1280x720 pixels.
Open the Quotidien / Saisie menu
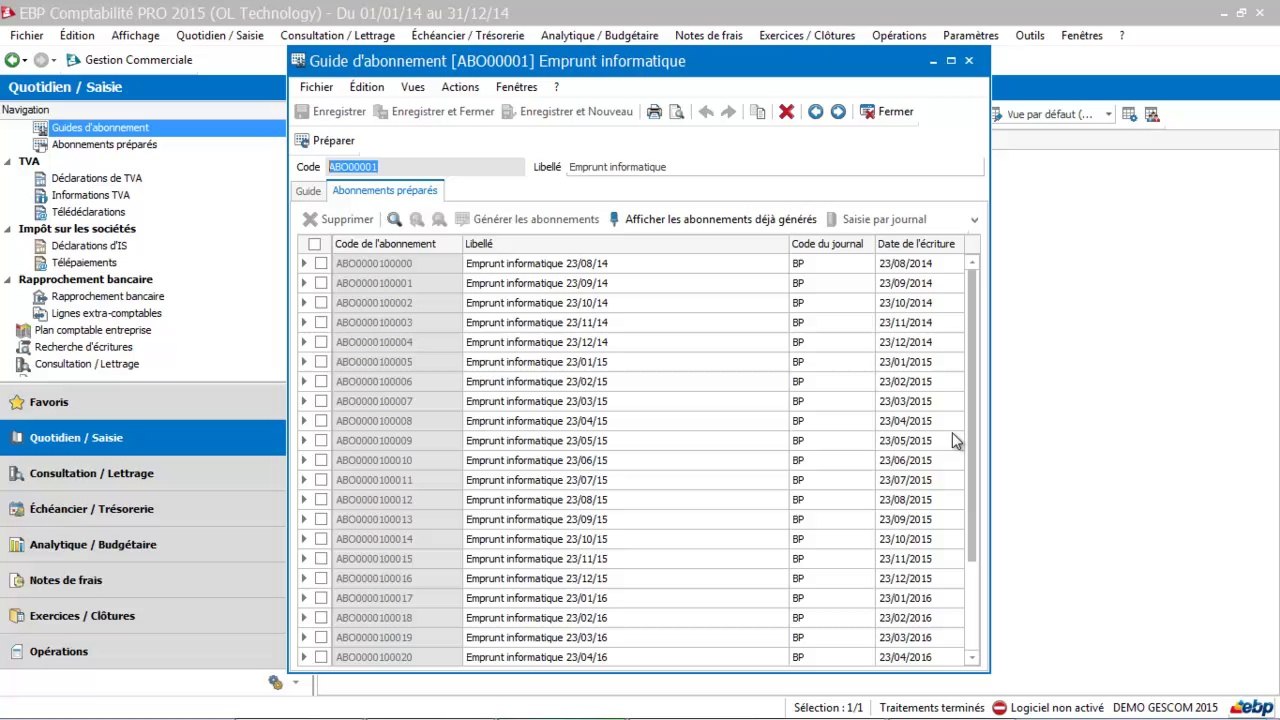220,35
